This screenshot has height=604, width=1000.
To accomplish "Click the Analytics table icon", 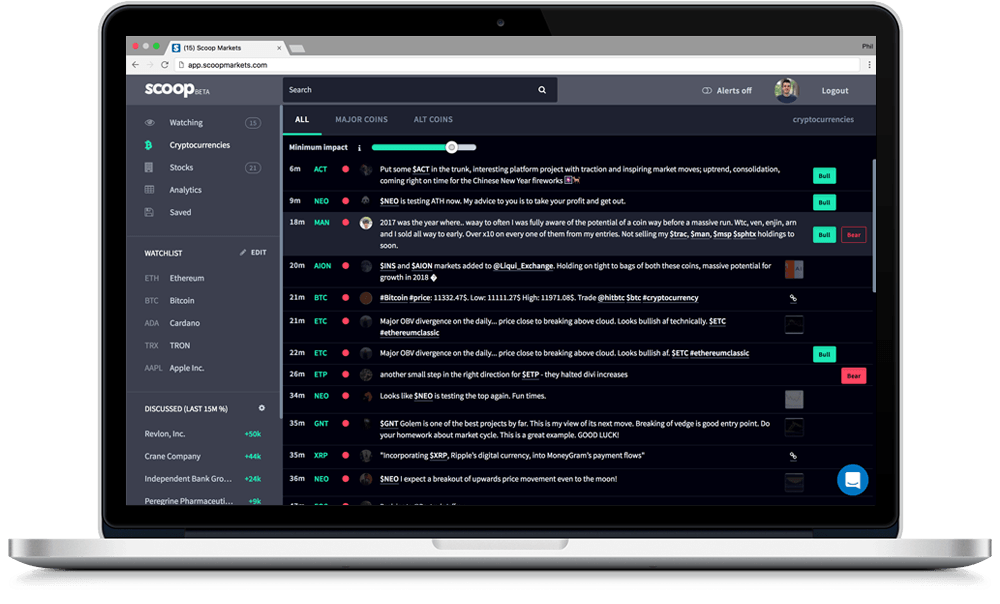I will click(149, 189).
